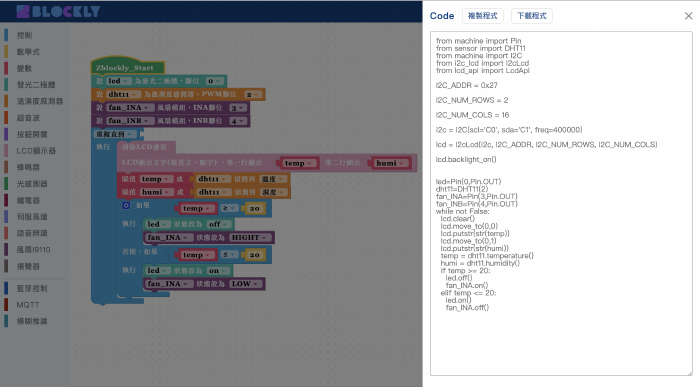Click the number 20 beside the ≥ operator
This screenshot has width=700, height=388.
coord(254,209)
